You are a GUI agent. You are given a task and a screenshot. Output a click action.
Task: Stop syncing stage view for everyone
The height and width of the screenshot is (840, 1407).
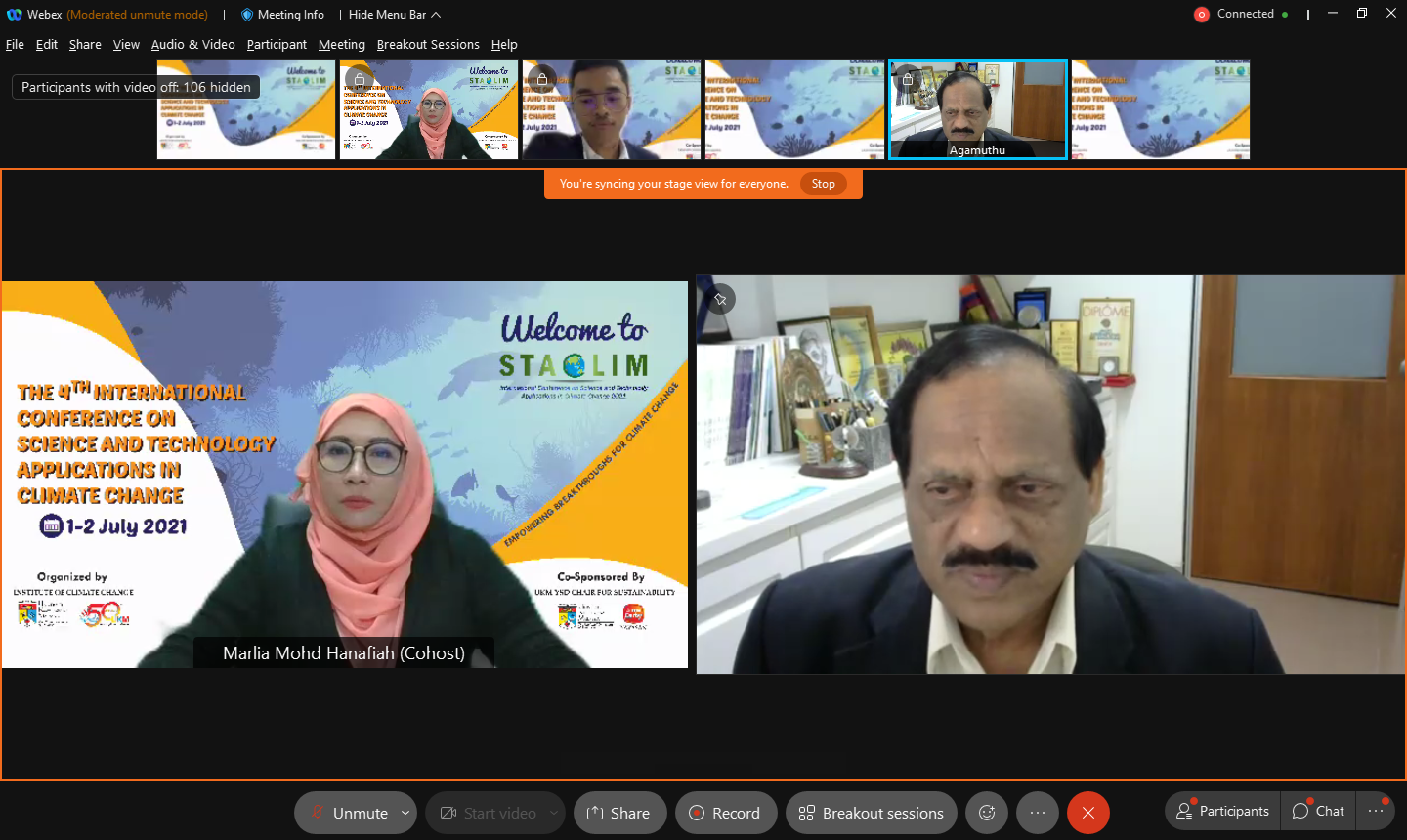(x=823, y=184)
